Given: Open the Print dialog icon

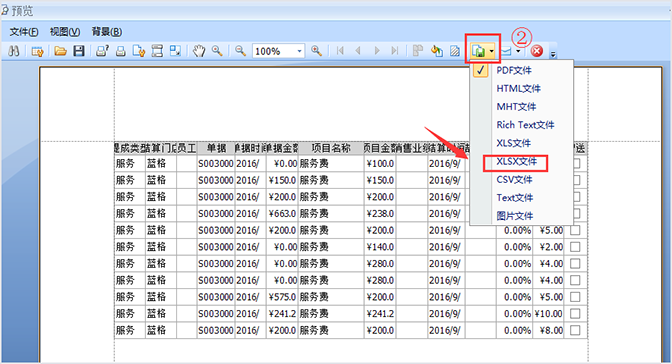Looking at the screenshot, I should coord(102,51).
